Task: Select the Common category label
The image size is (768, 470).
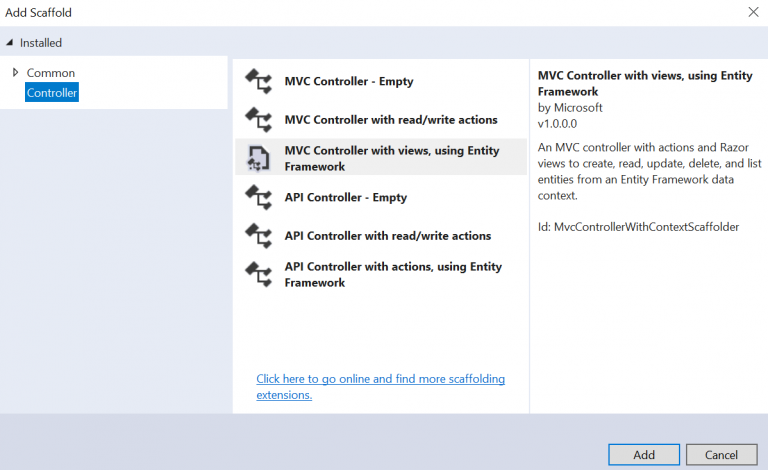Action: [51, 73]
